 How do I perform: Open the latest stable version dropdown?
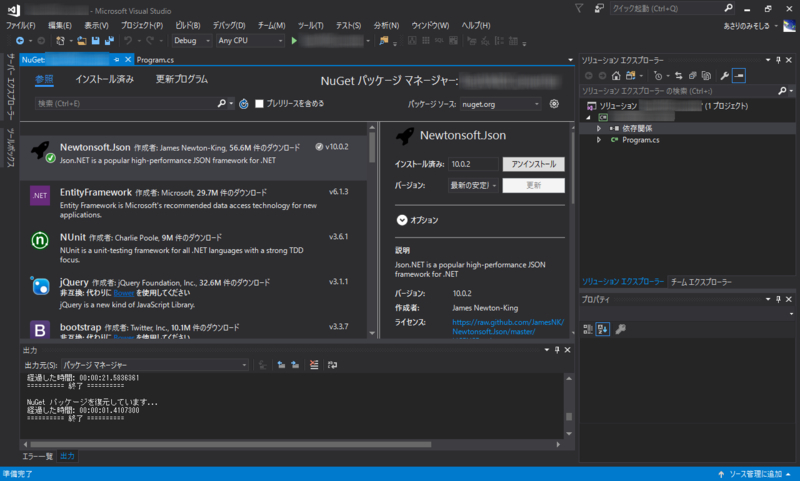coord(473,185)
